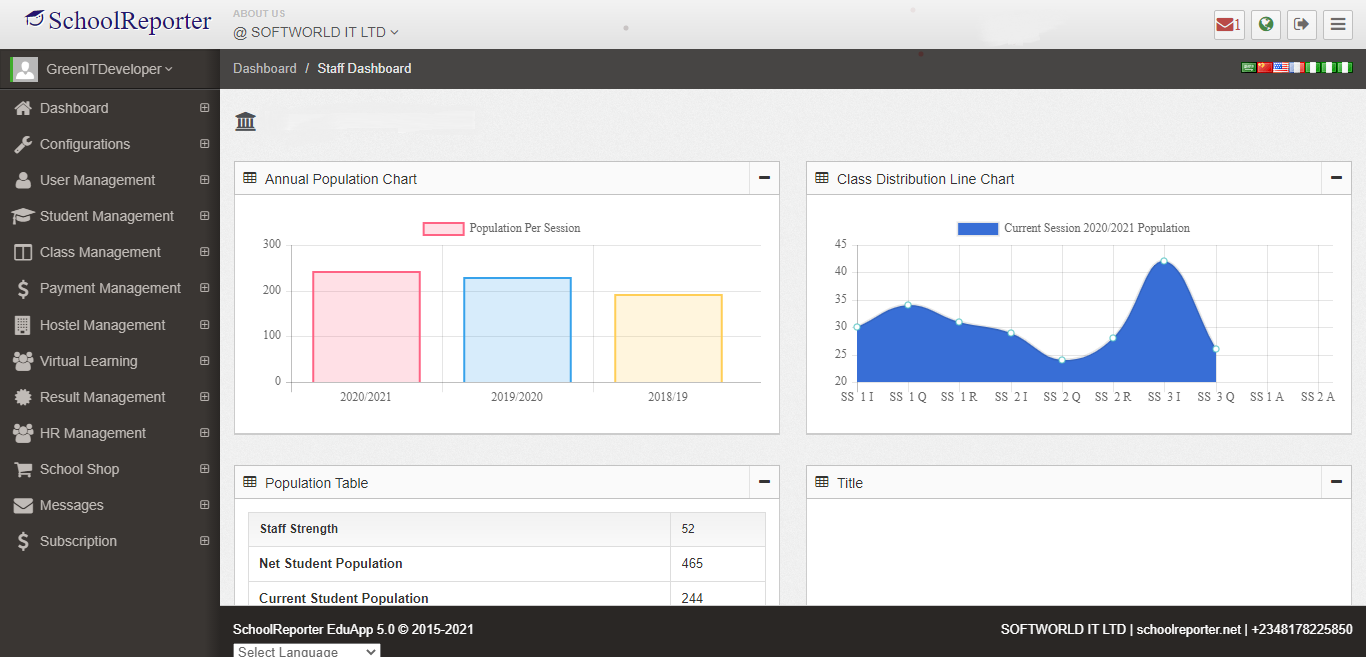
Task: Select the United States flag icon
Action: (1281, 68)
